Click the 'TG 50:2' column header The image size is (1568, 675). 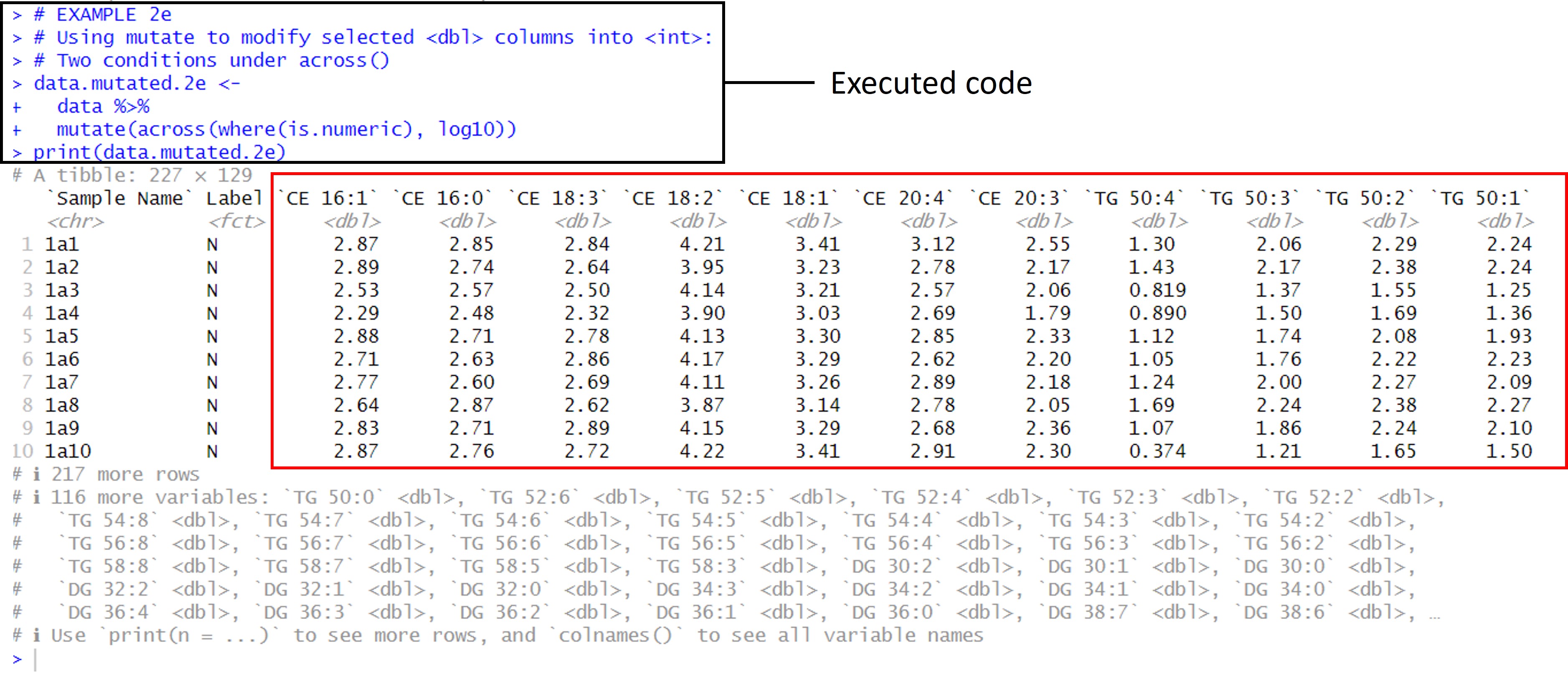pos(1365,199)
